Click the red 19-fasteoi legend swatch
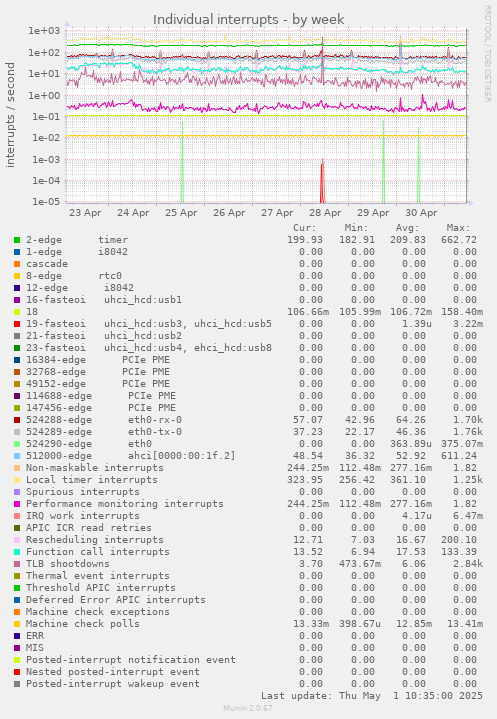The height and width of the screenshot is (719, 497). [x=17, y=324]
